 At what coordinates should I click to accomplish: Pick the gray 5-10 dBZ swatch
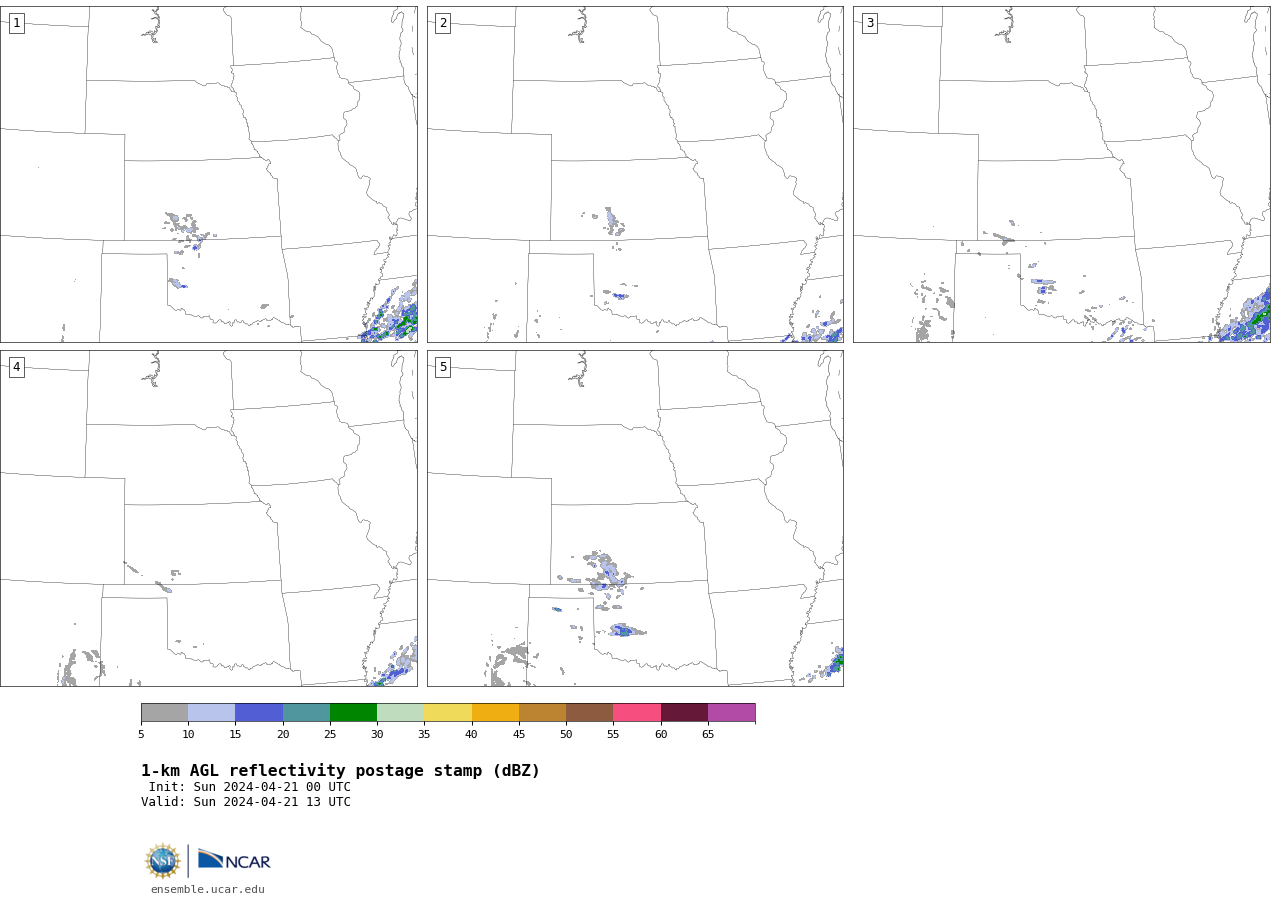coord(165,713)
